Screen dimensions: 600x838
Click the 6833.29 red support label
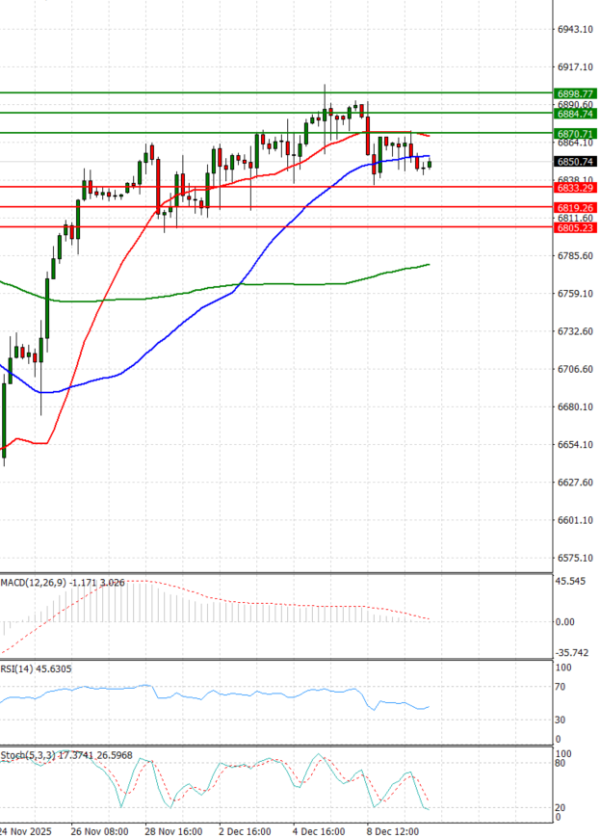pos(574,188)
